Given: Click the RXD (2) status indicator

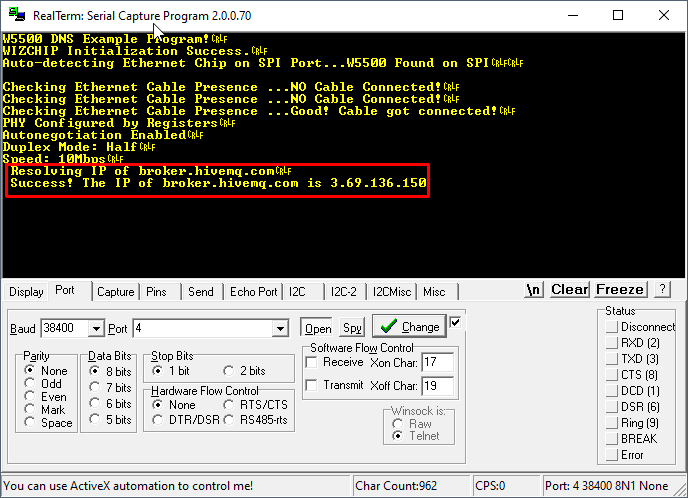Looking at the screenshot, I should point(612,343).
